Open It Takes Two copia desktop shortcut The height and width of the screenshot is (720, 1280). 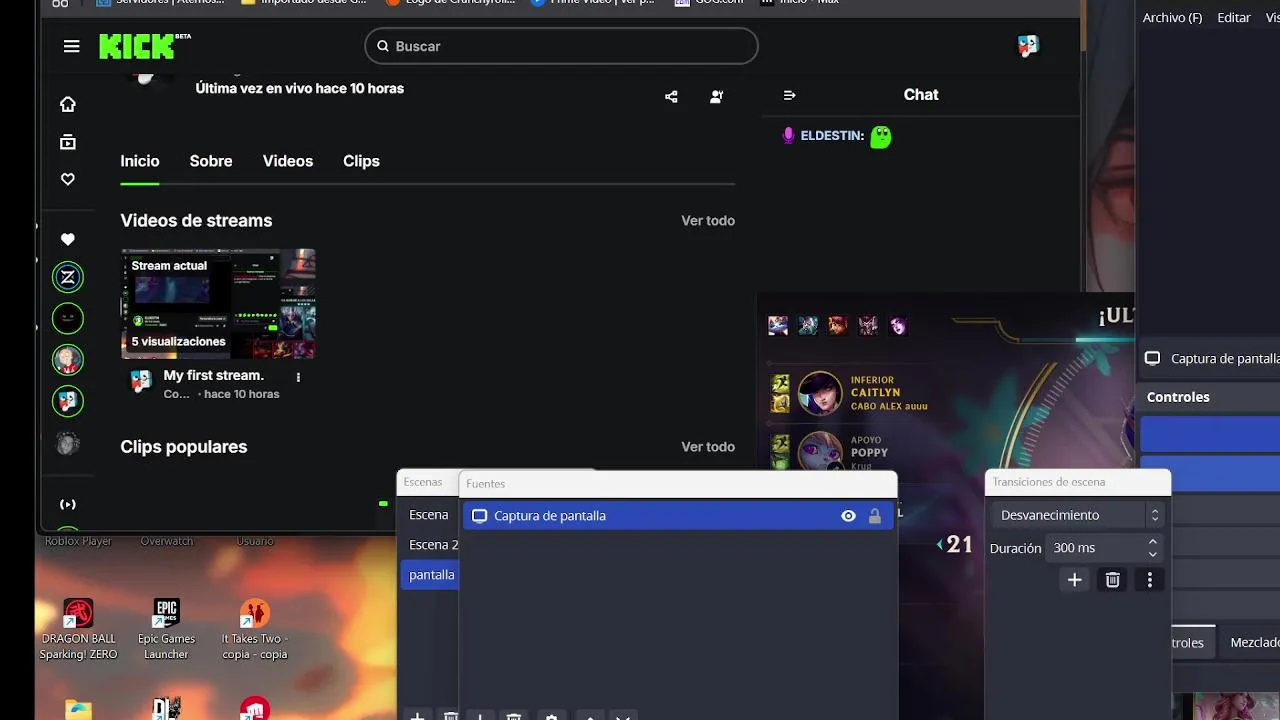pos(254,629)
